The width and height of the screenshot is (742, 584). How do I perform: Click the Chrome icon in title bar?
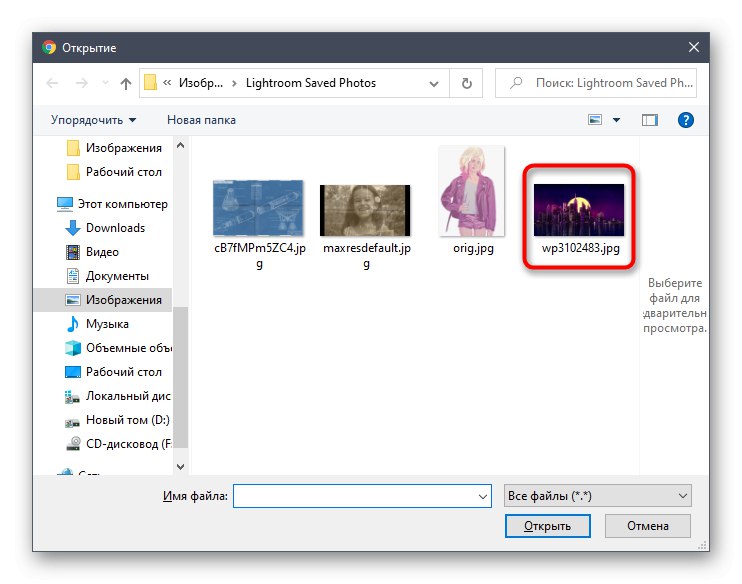49,47
